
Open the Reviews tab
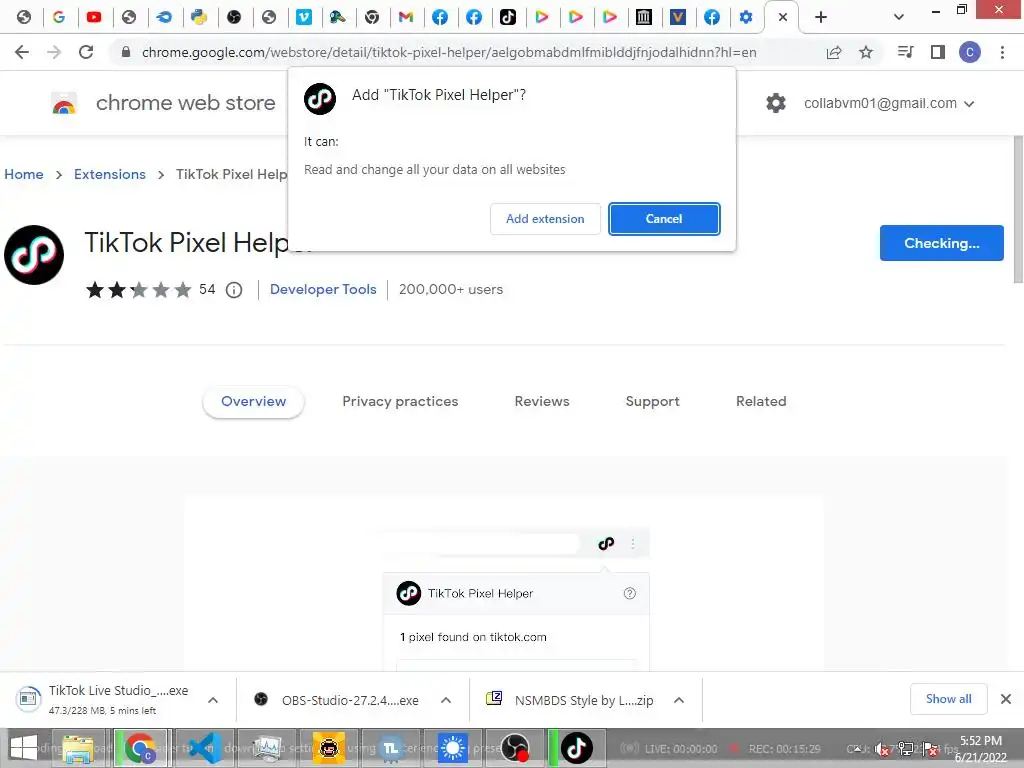tap(542, 402)
